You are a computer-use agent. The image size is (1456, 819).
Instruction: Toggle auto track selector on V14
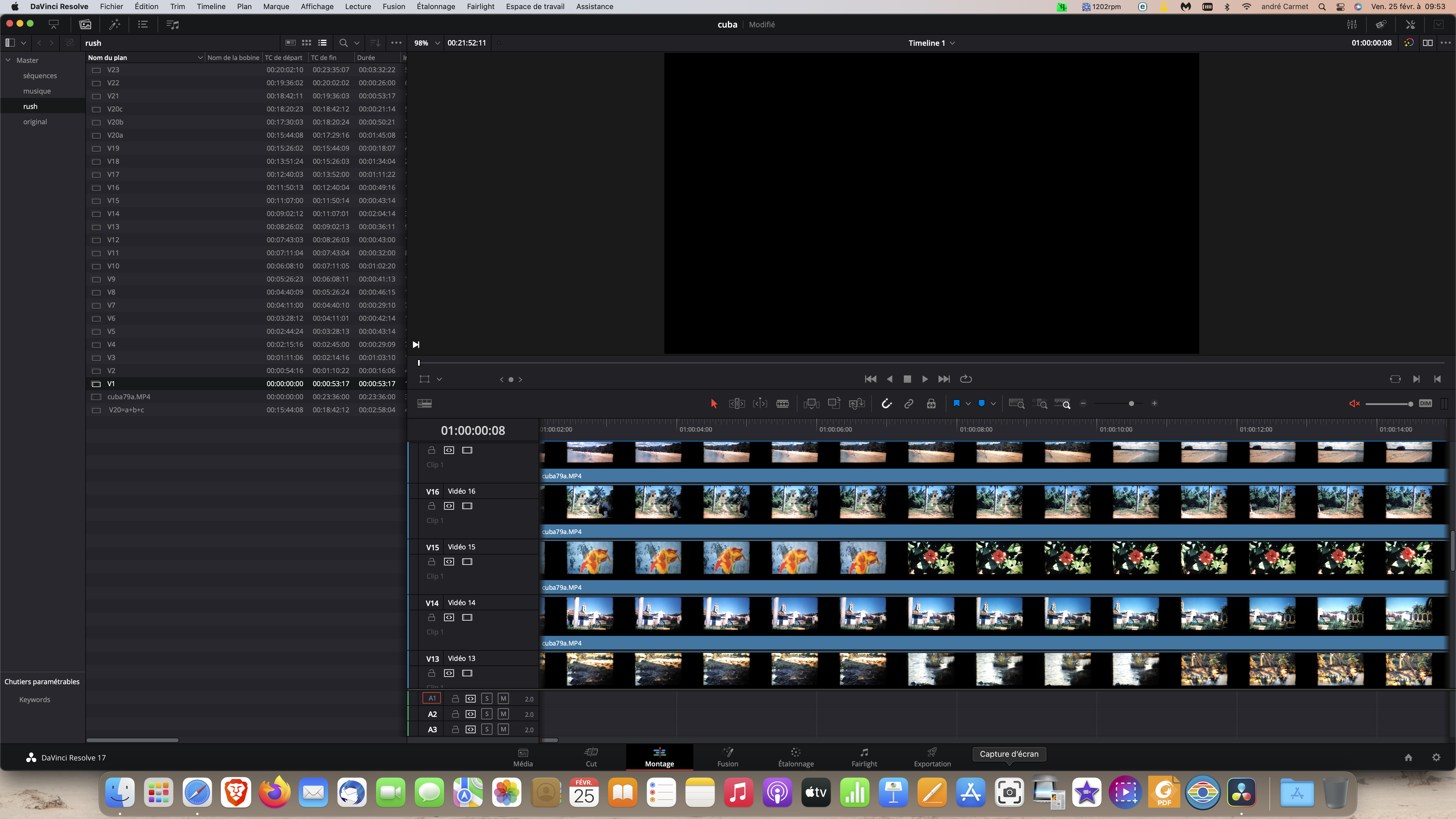click(x=449, y=618)
